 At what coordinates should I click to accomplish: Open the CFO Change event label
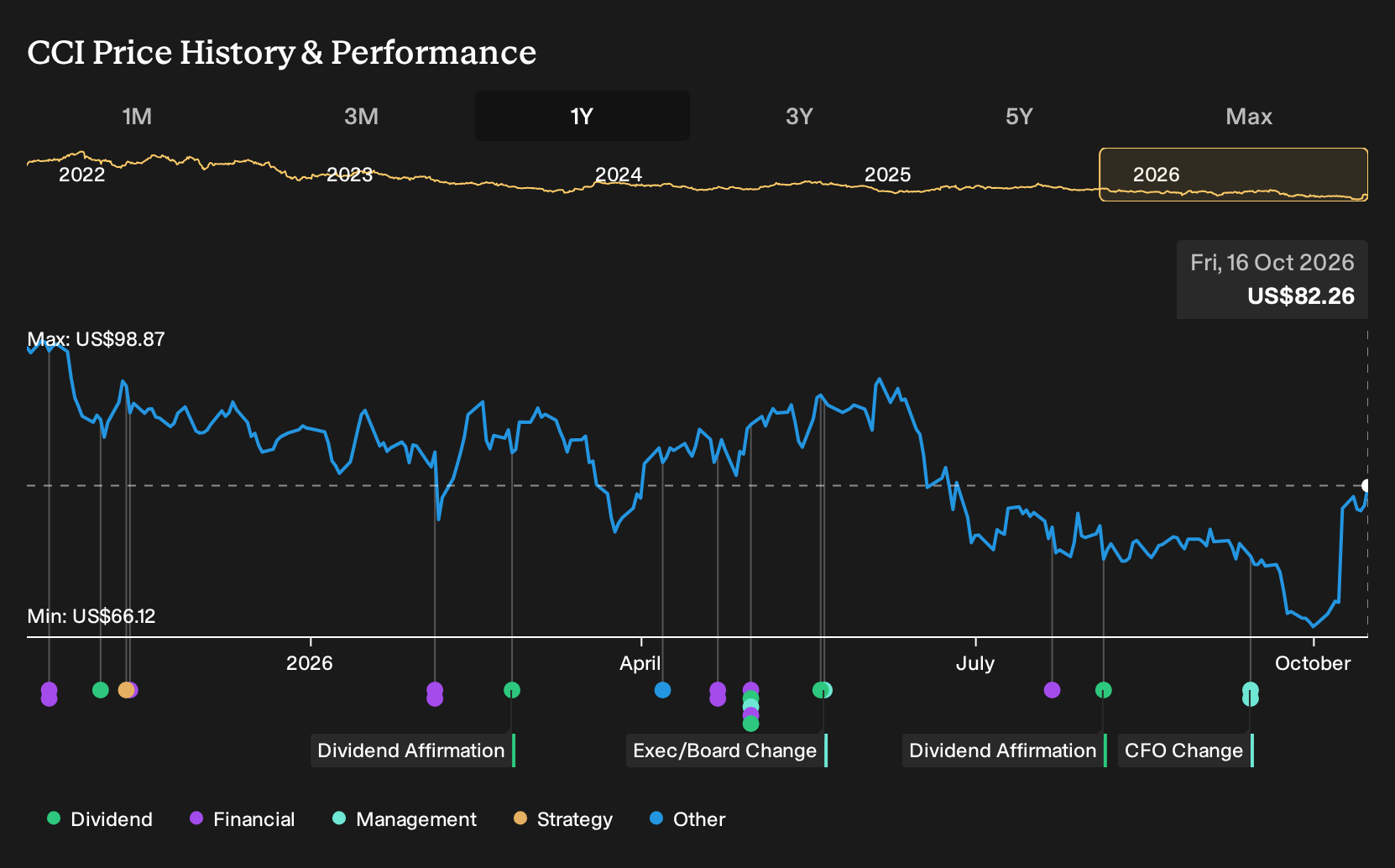[1186, 750]
